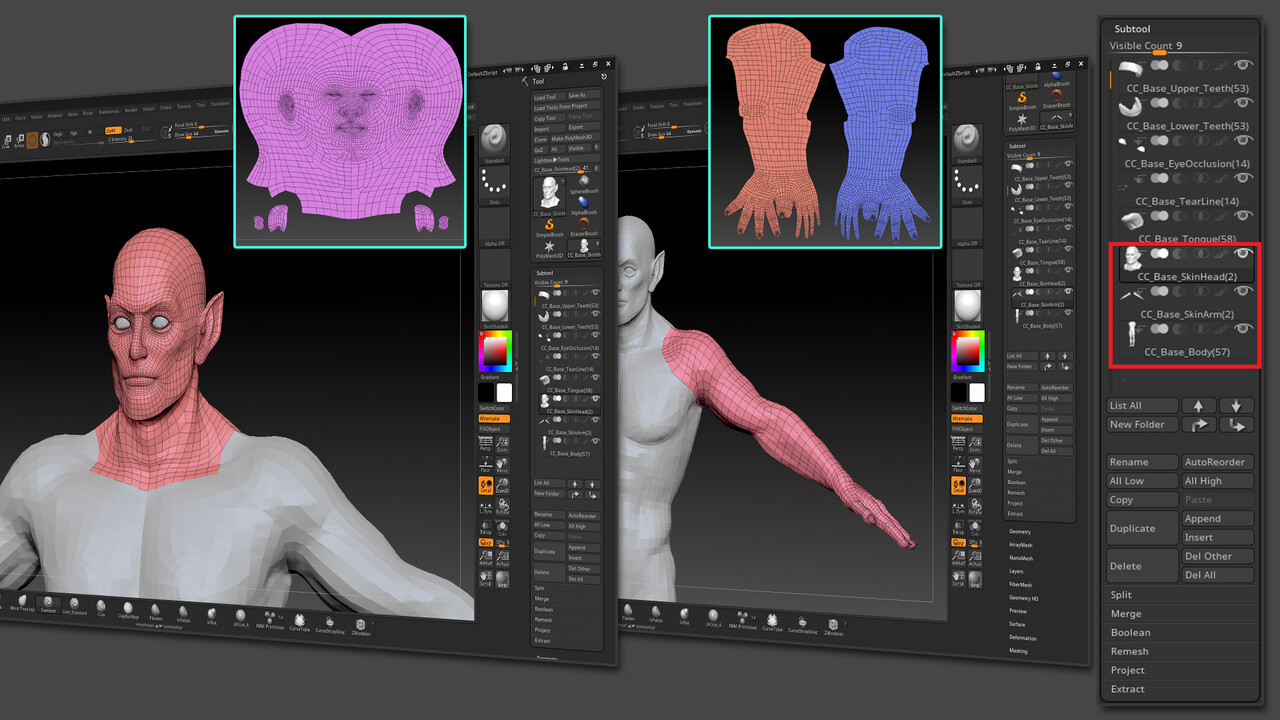Open the Alpha Off slot in left ZBrush window

[494, 225]
